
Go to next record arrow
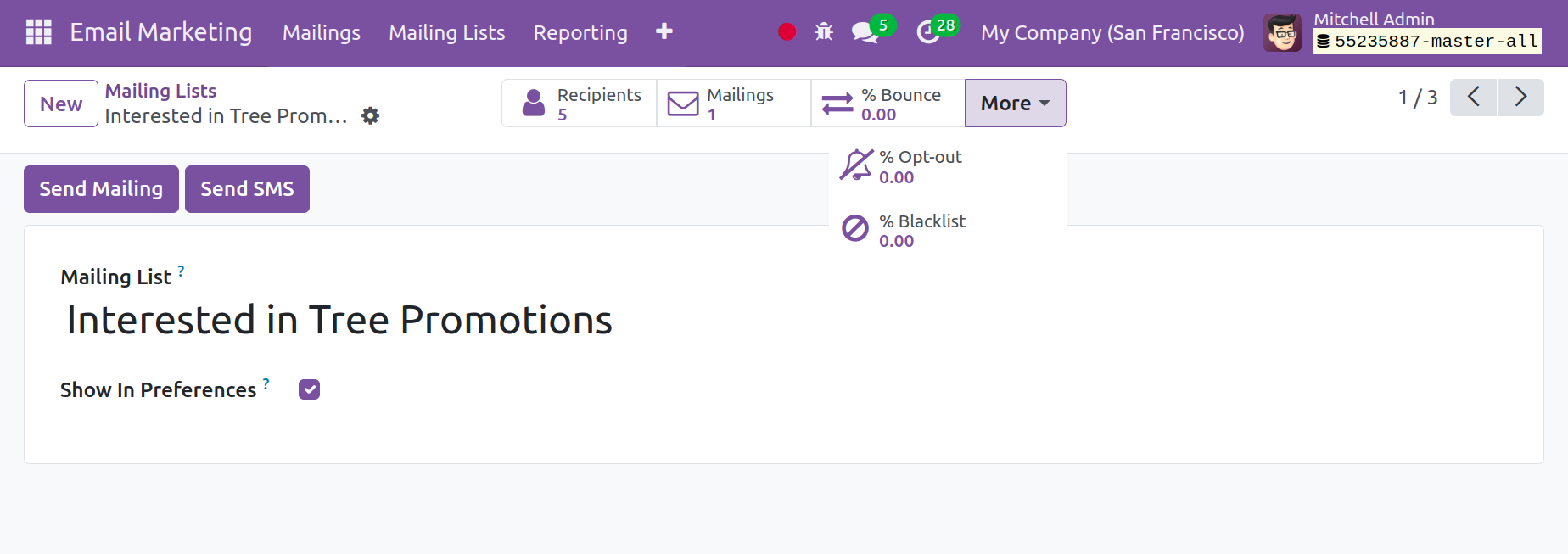1520,98
